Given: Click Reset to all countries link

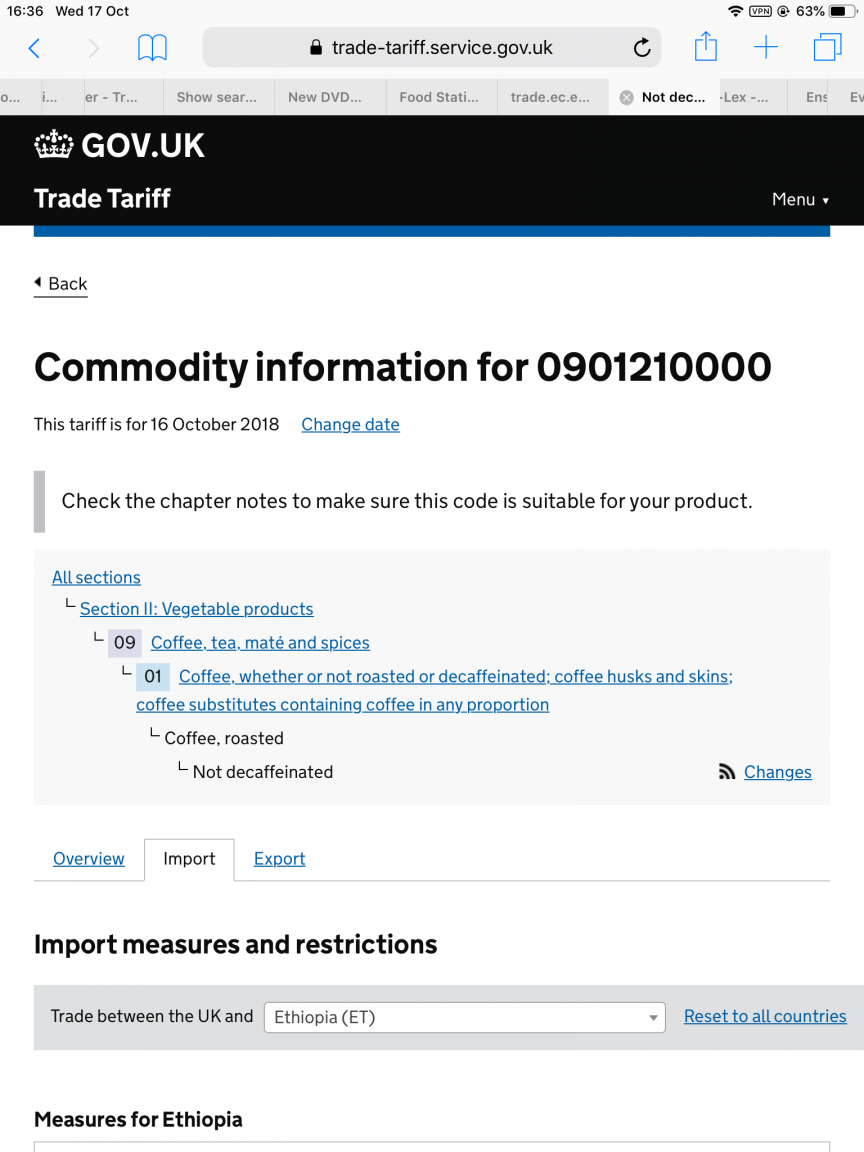Looking at the screenshot, I should (765, 1016).
